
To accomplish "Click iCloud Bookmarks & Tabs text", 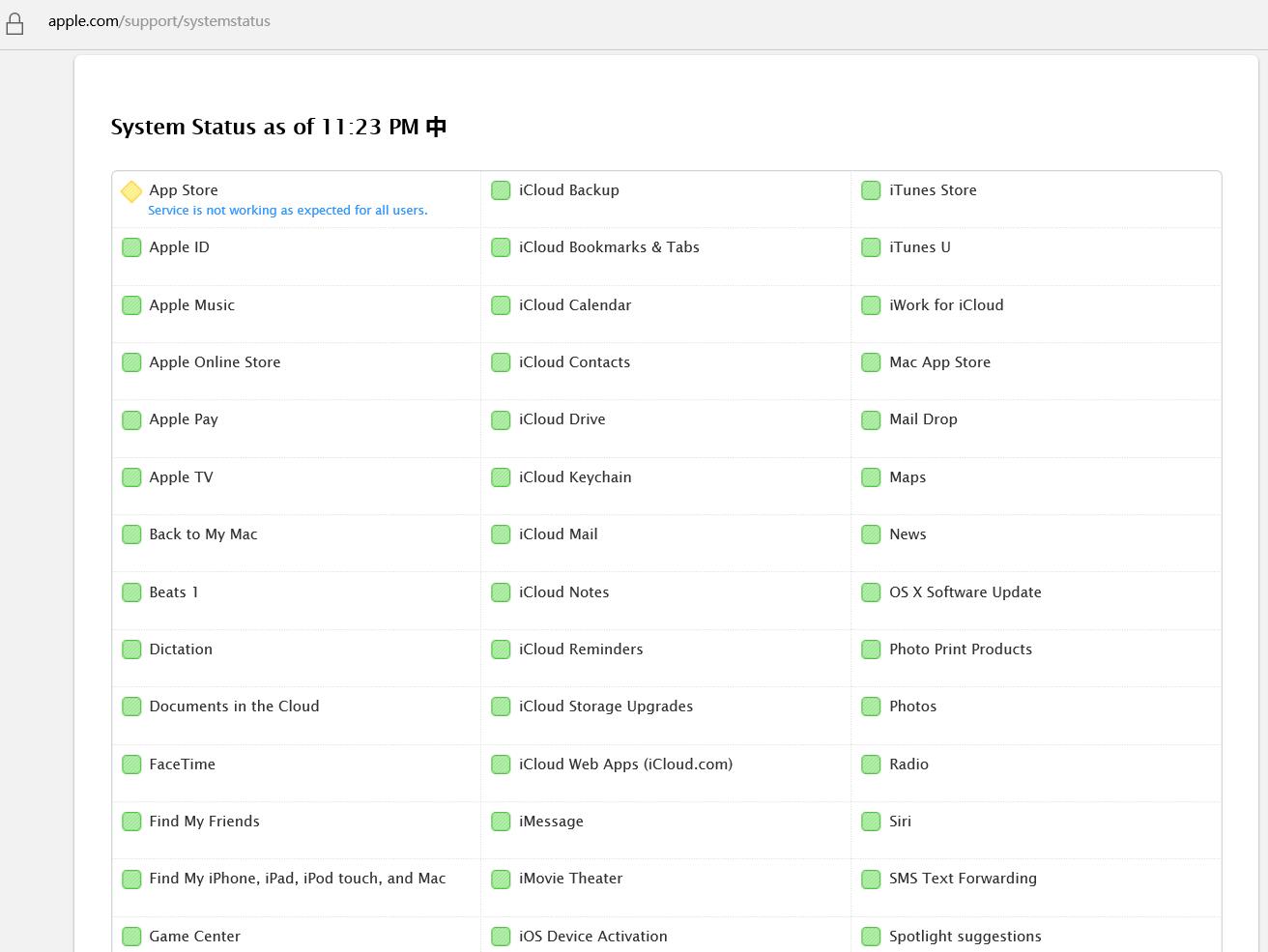I will click(609, 247).
